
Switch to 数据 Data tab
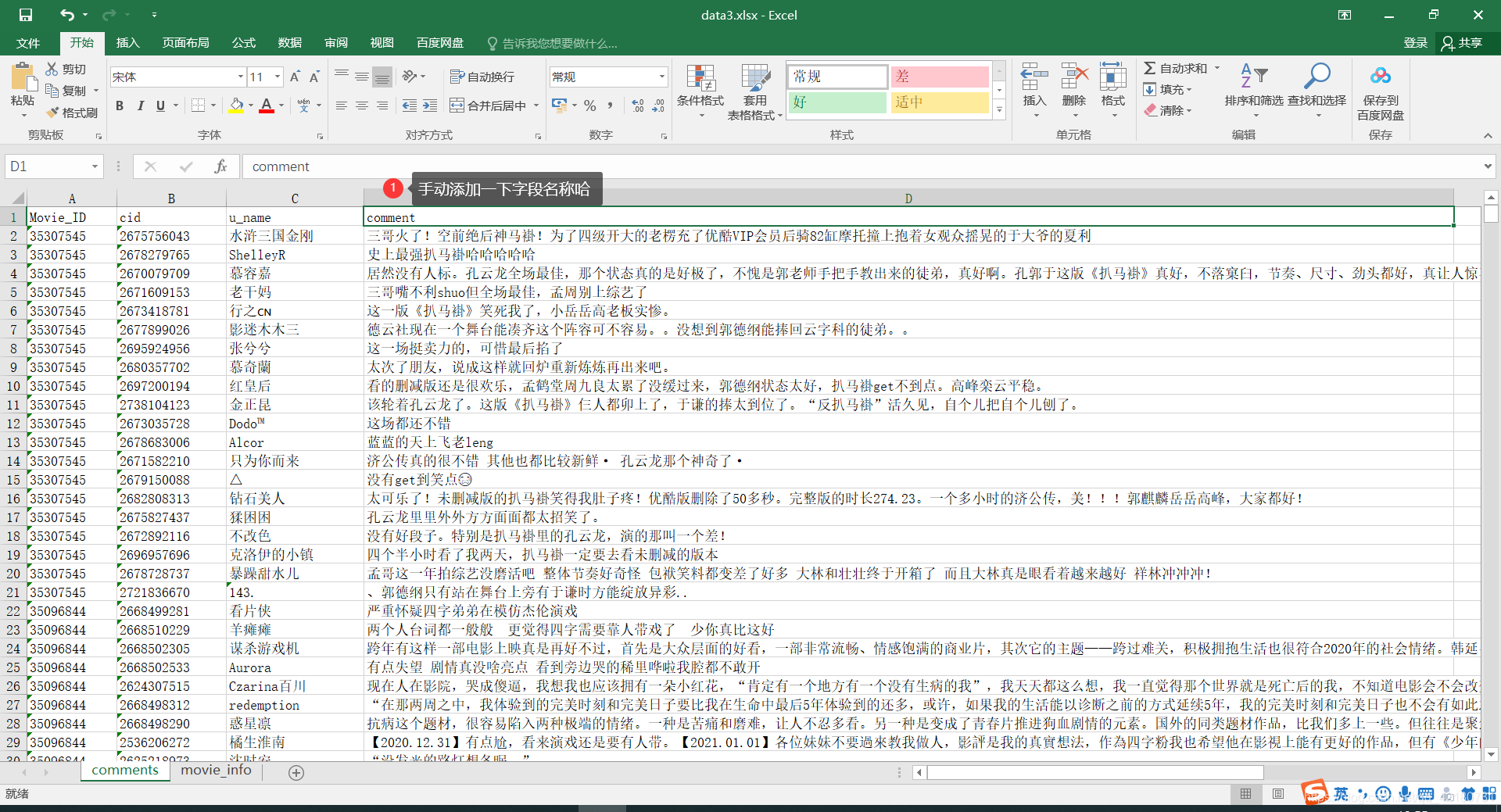click(x=290, y=43)
